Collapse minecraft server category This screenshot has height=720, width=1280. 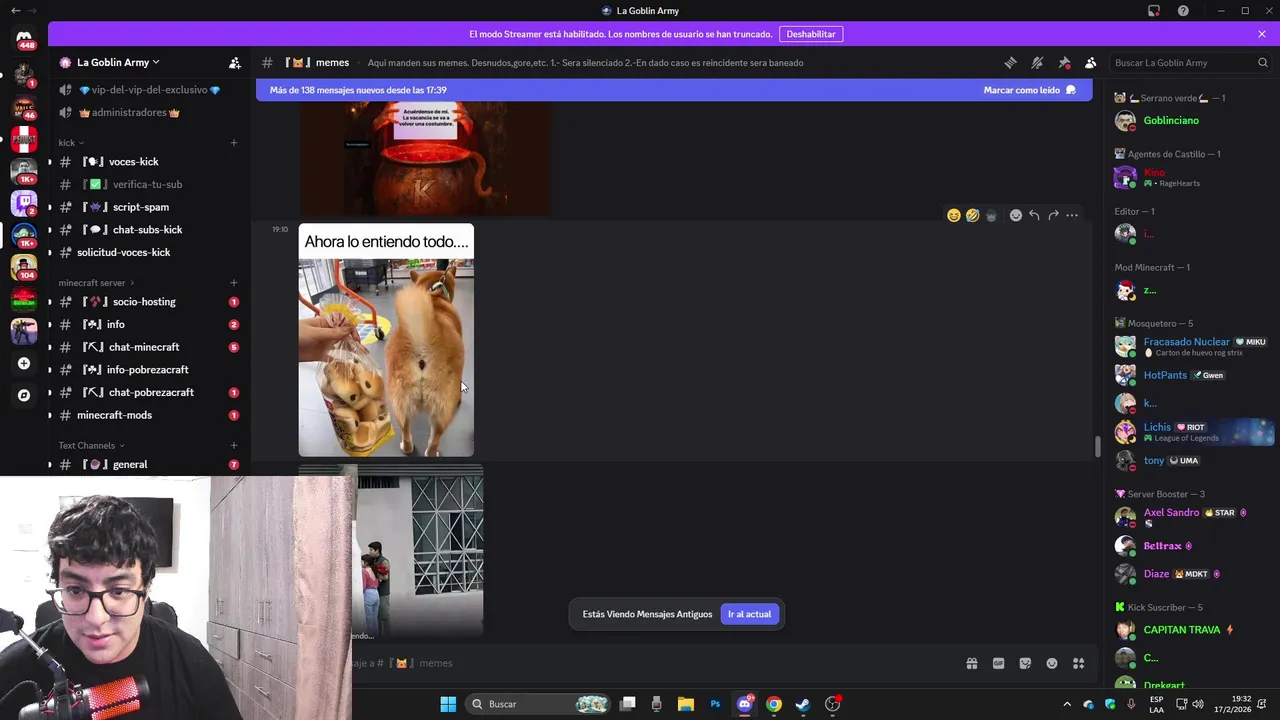tap(96, 283)
